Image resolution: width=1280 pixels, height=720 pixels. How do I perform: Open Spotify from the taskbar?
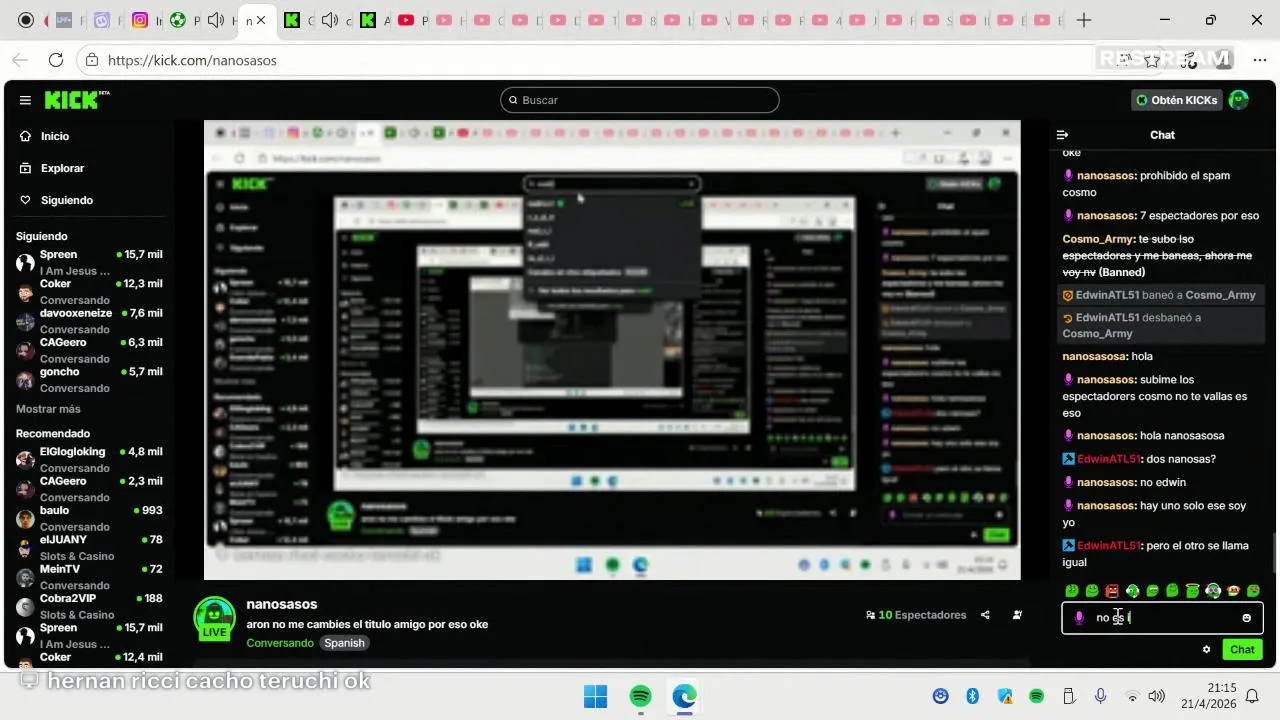pos(640,696)
